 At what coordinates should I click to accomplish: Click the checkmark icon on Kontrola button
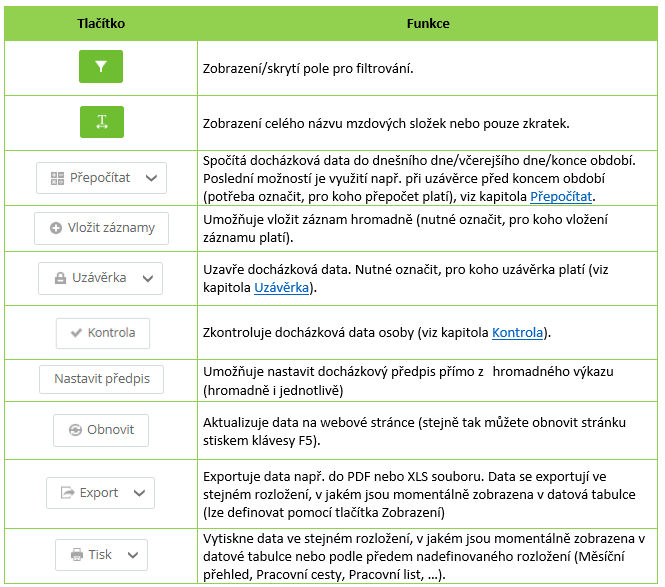coord(76,332)
